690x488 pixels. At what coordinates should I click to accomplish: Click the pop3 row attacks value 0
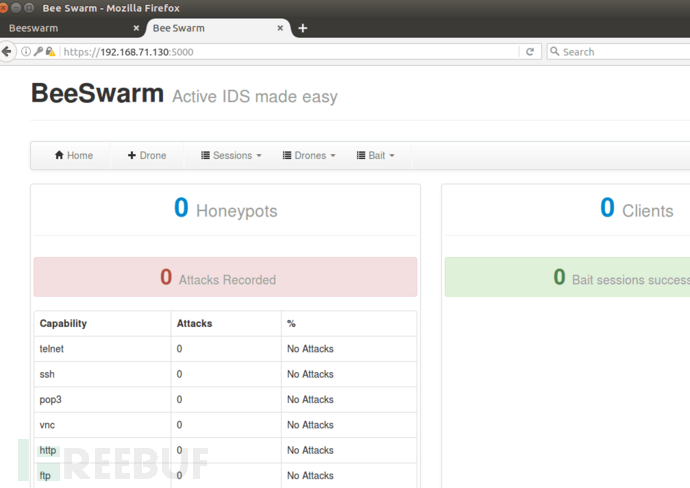pyautogui.click(x=180, y=400)
